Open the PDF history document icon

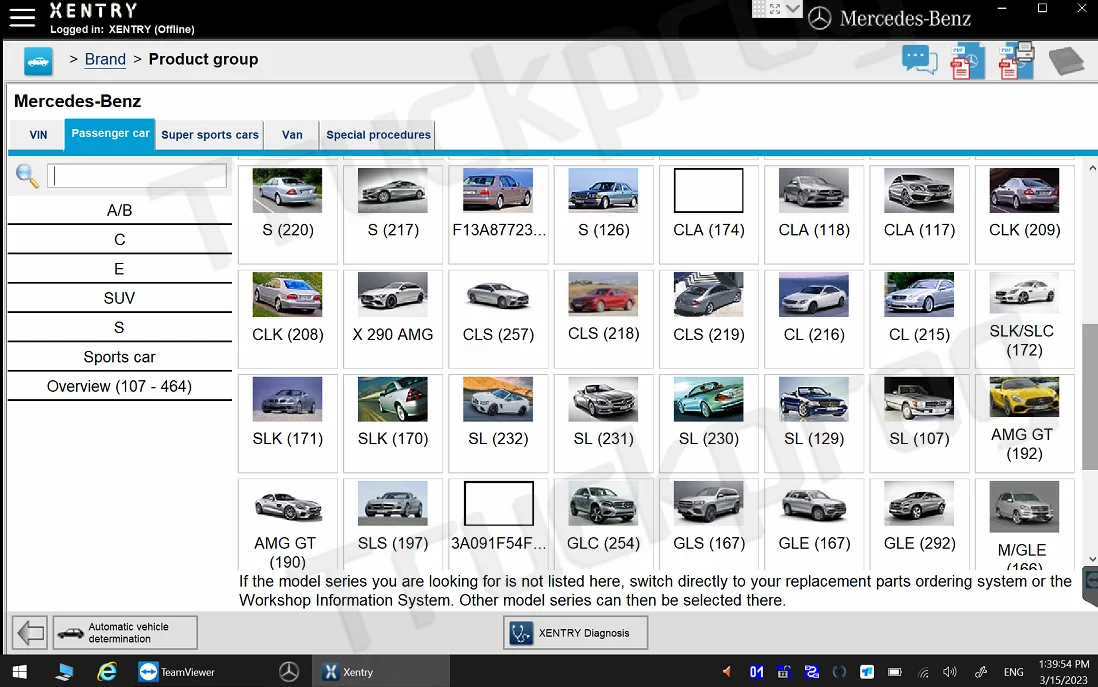tap(967, 61)
